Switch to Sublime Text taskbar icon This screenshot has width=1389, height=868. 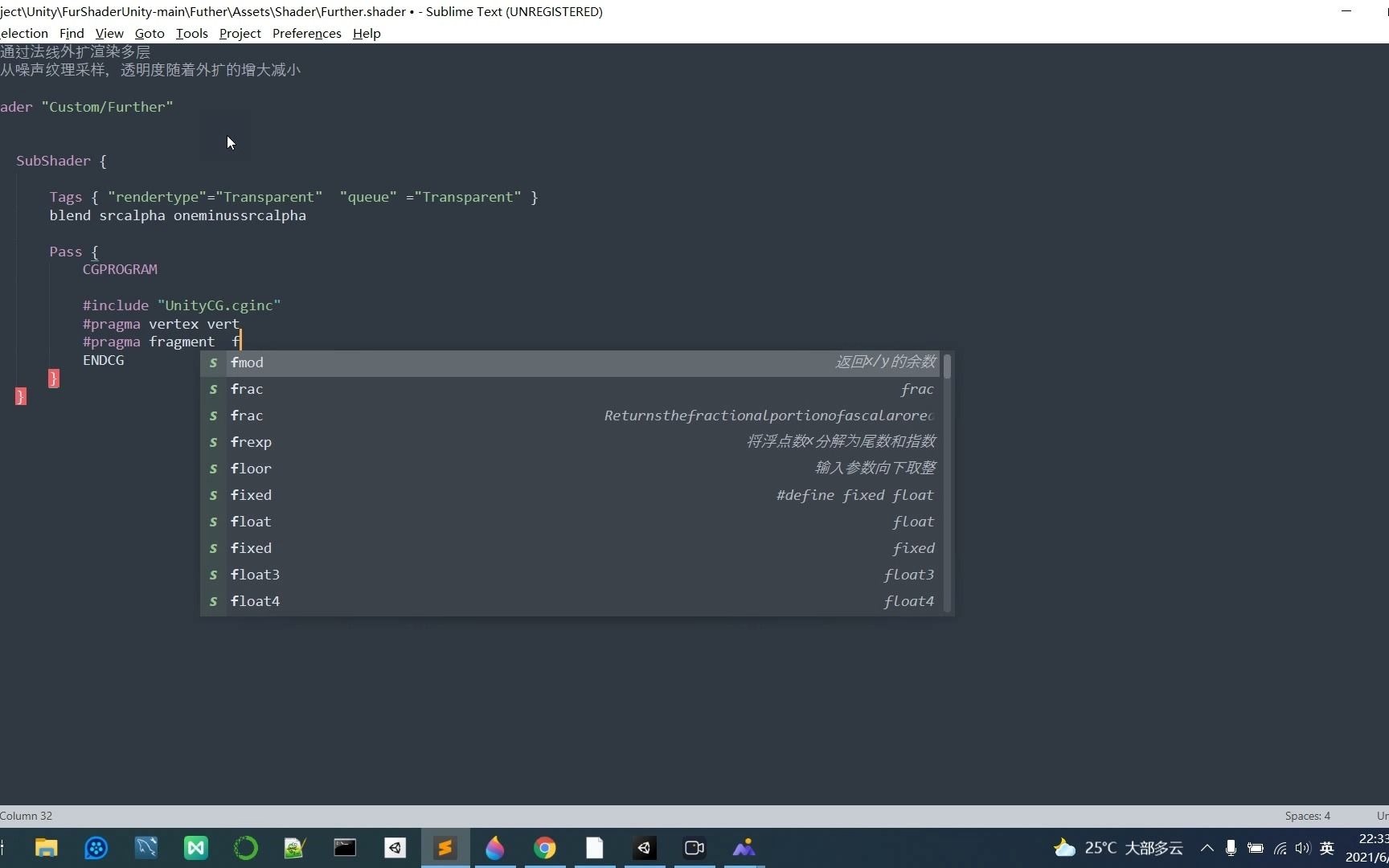tap(445, 848)
